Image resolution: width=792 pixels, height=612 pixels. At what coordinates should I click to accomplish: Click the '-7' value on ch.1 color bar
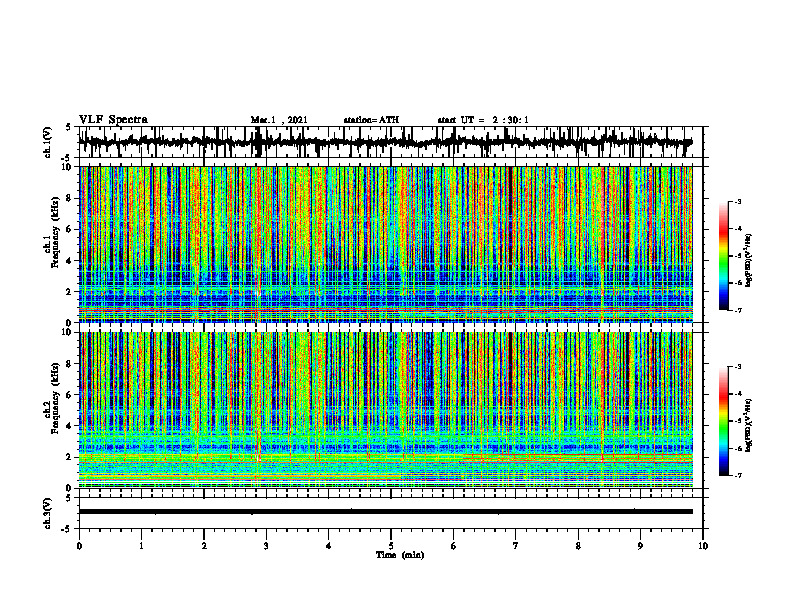click(x=738, y=310)
